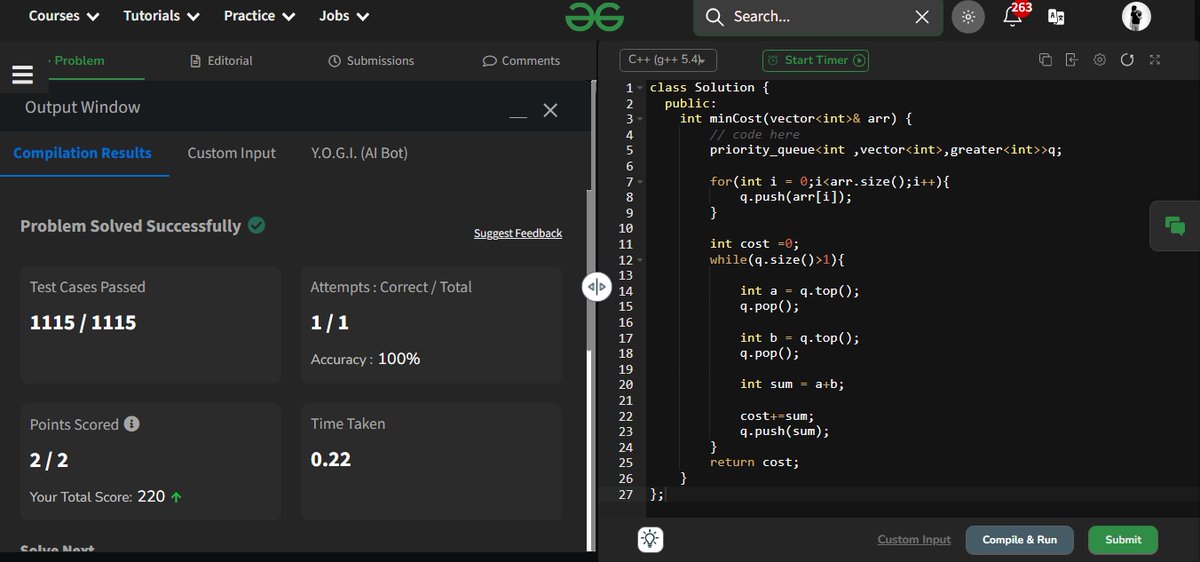Screen dimensions: 1200x562
Task: Click the Compile & Run button
Action: [1019, 540]
